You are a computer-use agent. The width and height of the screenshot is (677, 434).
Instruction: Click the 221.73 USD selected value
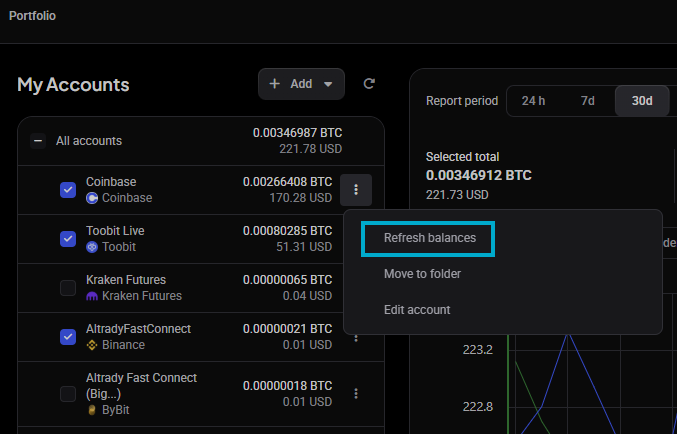click(457, 195)
